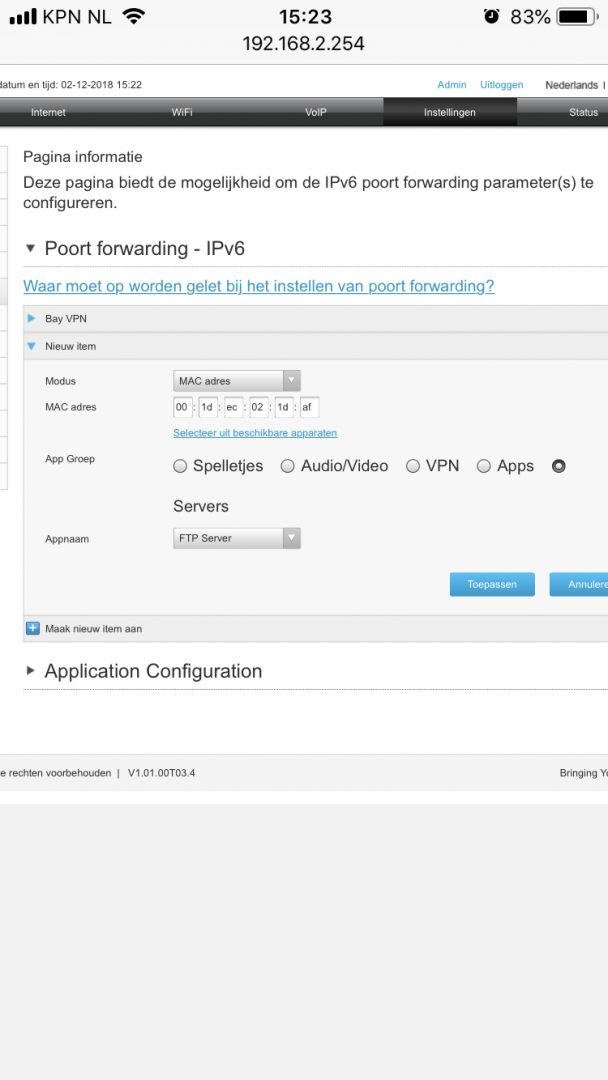The image size is (608, 1080).
Task: Select the VPN radio option
Action: [x=412, y=466]
